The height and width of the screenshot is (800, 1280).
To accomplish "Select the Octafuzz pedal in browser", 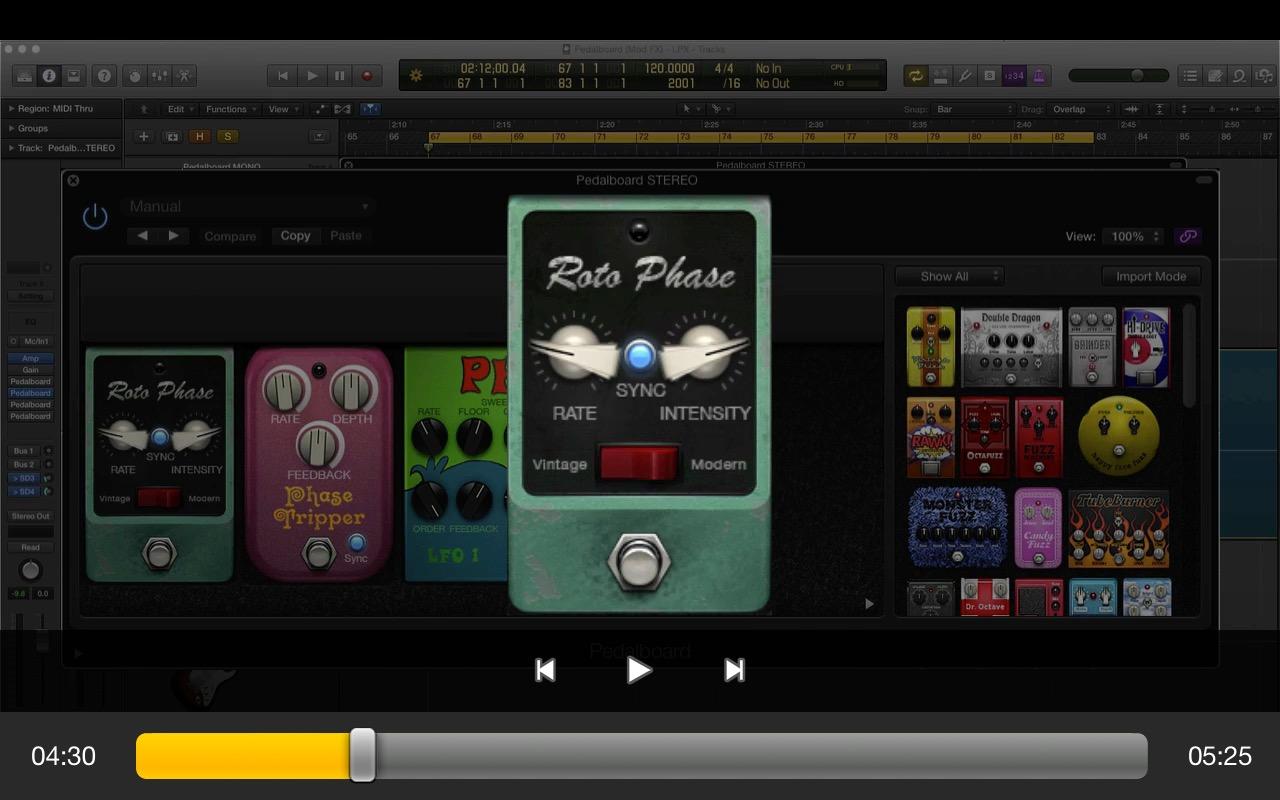I will pyautogui.click(x=985, y=437).
